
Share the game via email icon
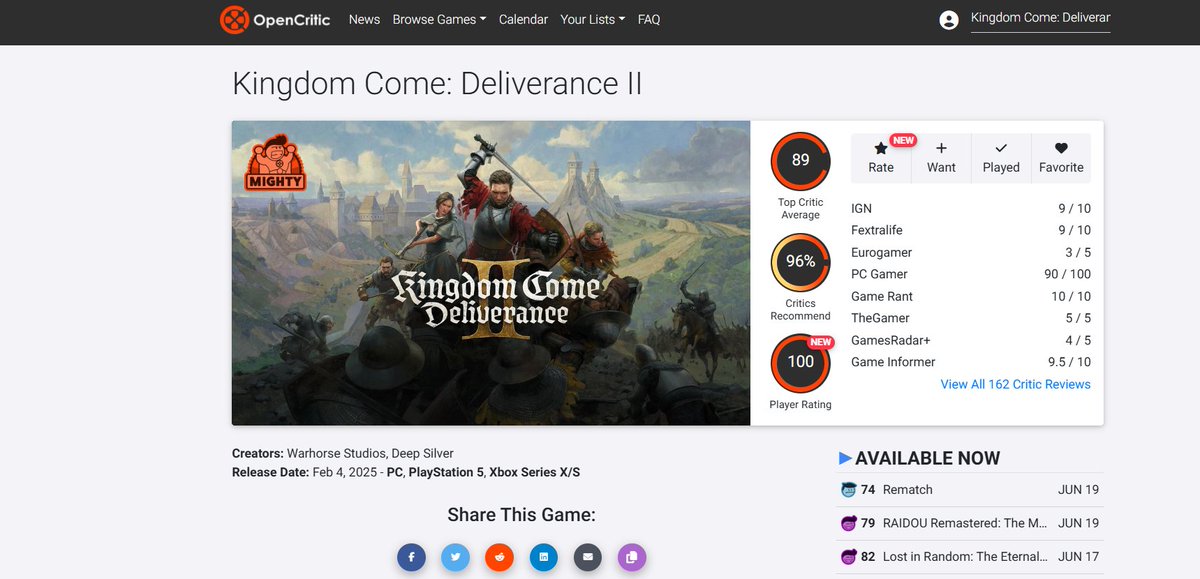[x=587, y=557]
